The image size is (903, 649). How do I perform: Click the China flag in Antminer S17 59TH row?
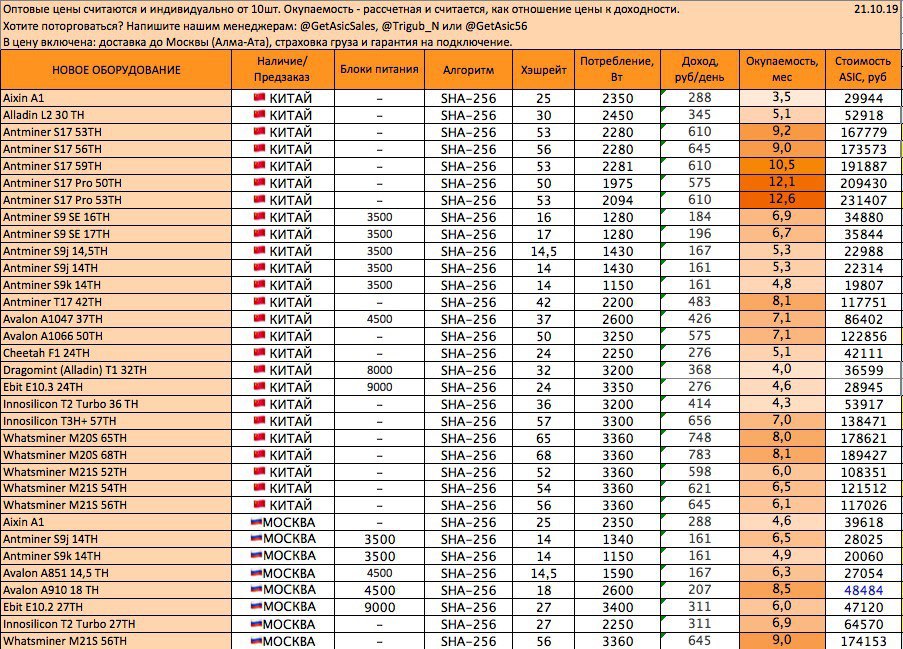click(259, 165)
